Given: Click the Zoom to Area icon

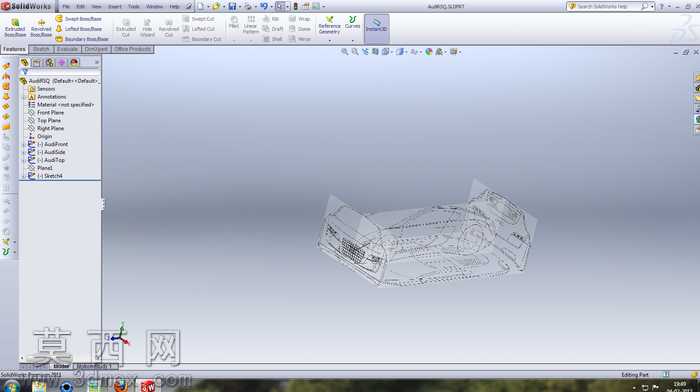Looking at the screenshot, I should point(355,52).
